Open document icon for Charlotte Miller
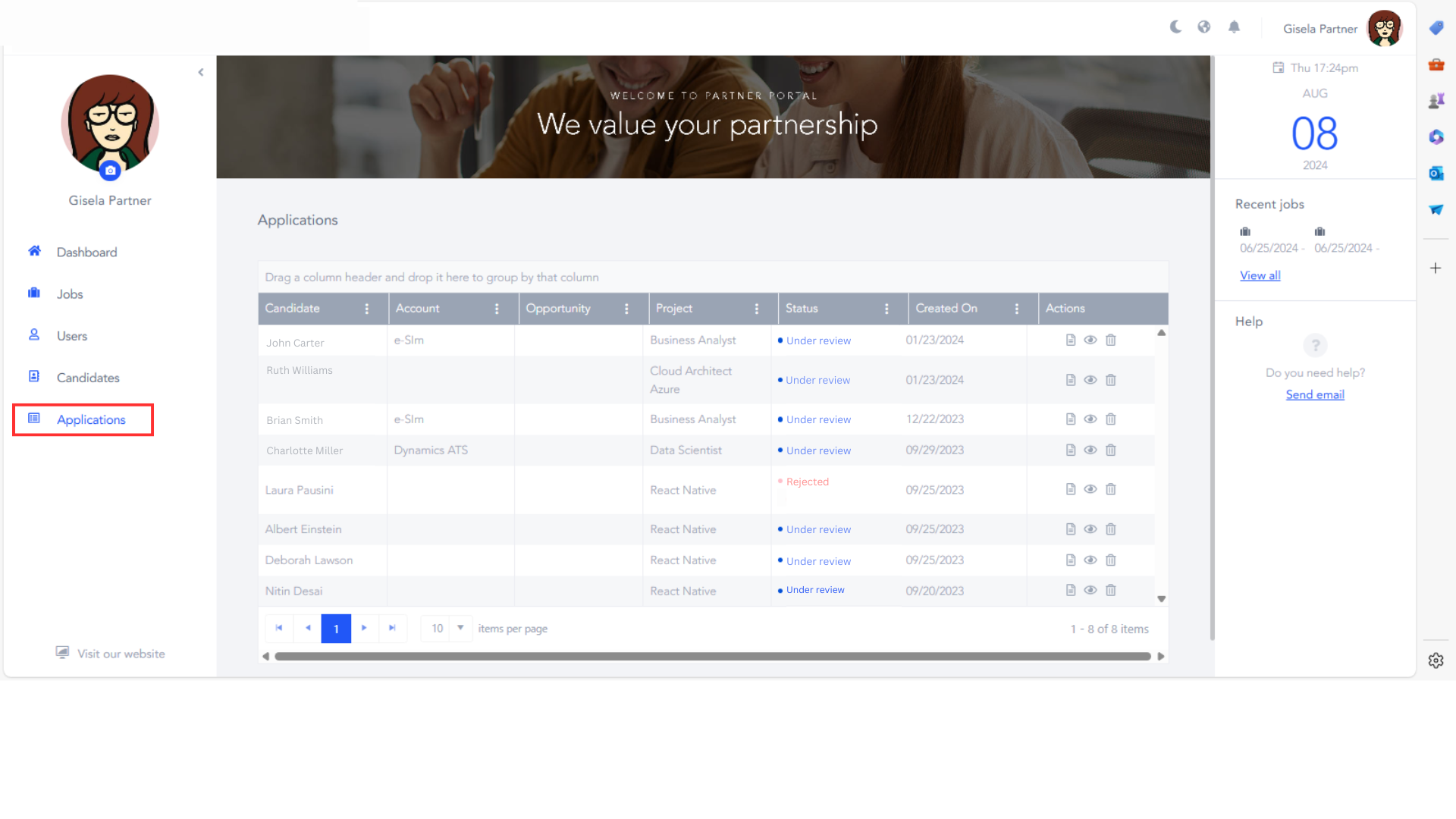This screenshot has height=819, width=1456. pyautogui.click(x=1071, y=450)
